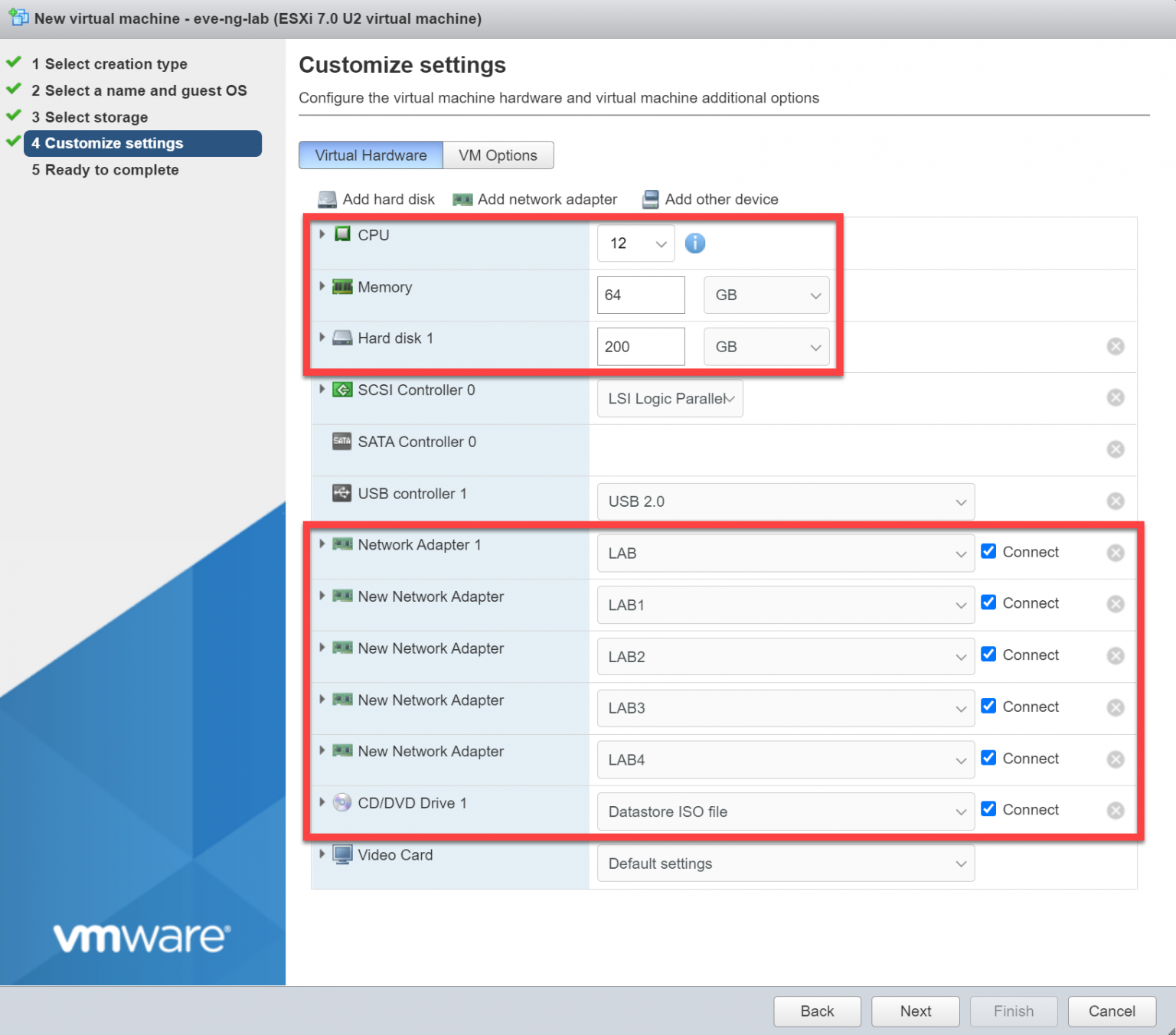Switch to the Virtual Hardware tab

coord(371,155)
